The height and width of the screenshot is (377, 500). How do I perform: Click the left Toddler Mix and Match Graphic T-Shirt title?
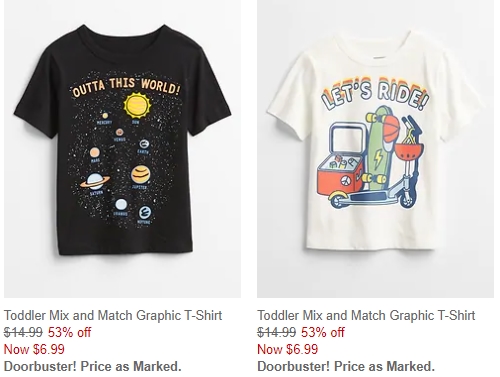pos(113,315)
